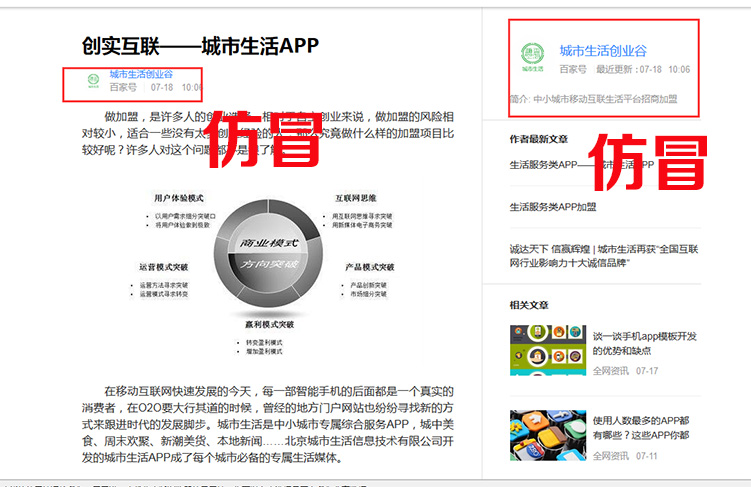Click the small green author avatar under the article title
The image size is (751, 487).
[93, 80]
